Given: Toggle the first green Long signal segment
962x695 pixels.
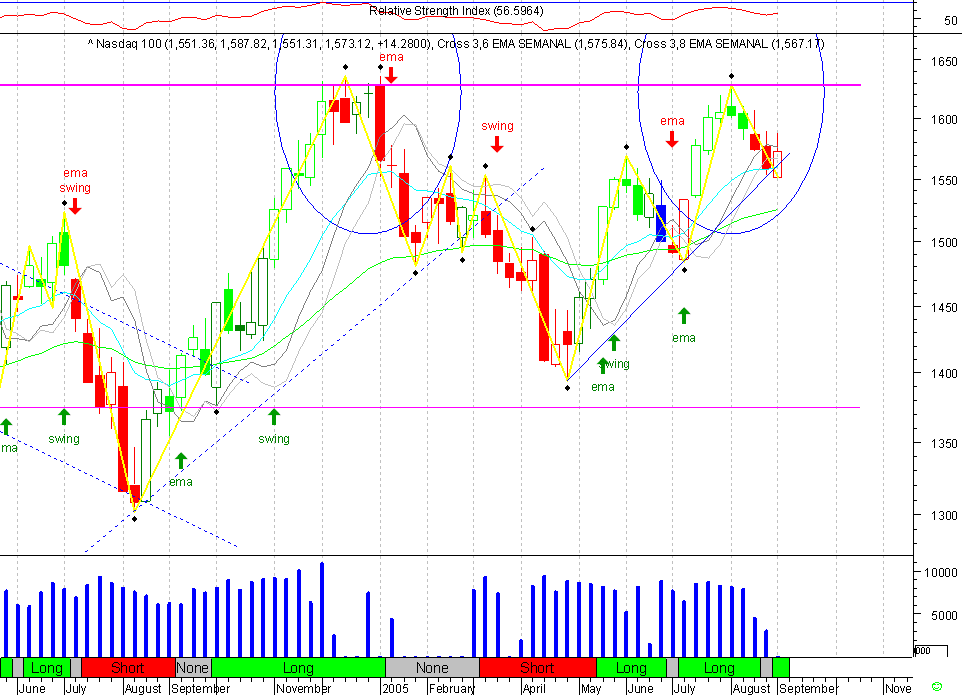Looking at the screenshot, I should 45,667.
